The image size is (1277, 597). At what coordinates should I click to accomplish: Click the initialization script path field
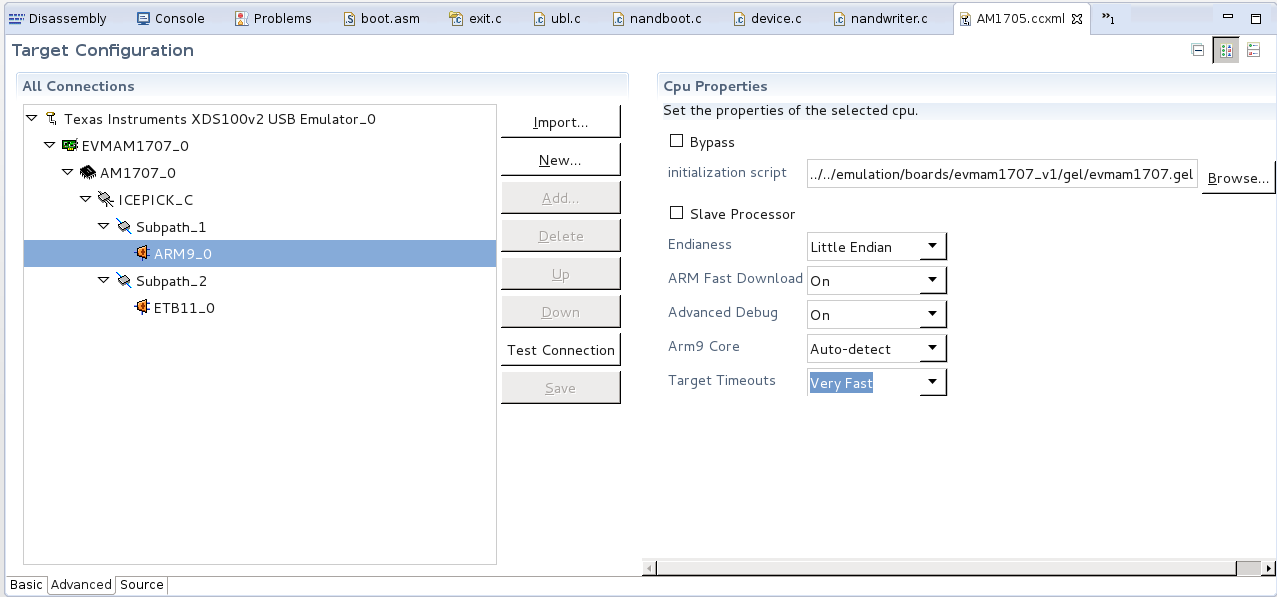click(1002, 175)
